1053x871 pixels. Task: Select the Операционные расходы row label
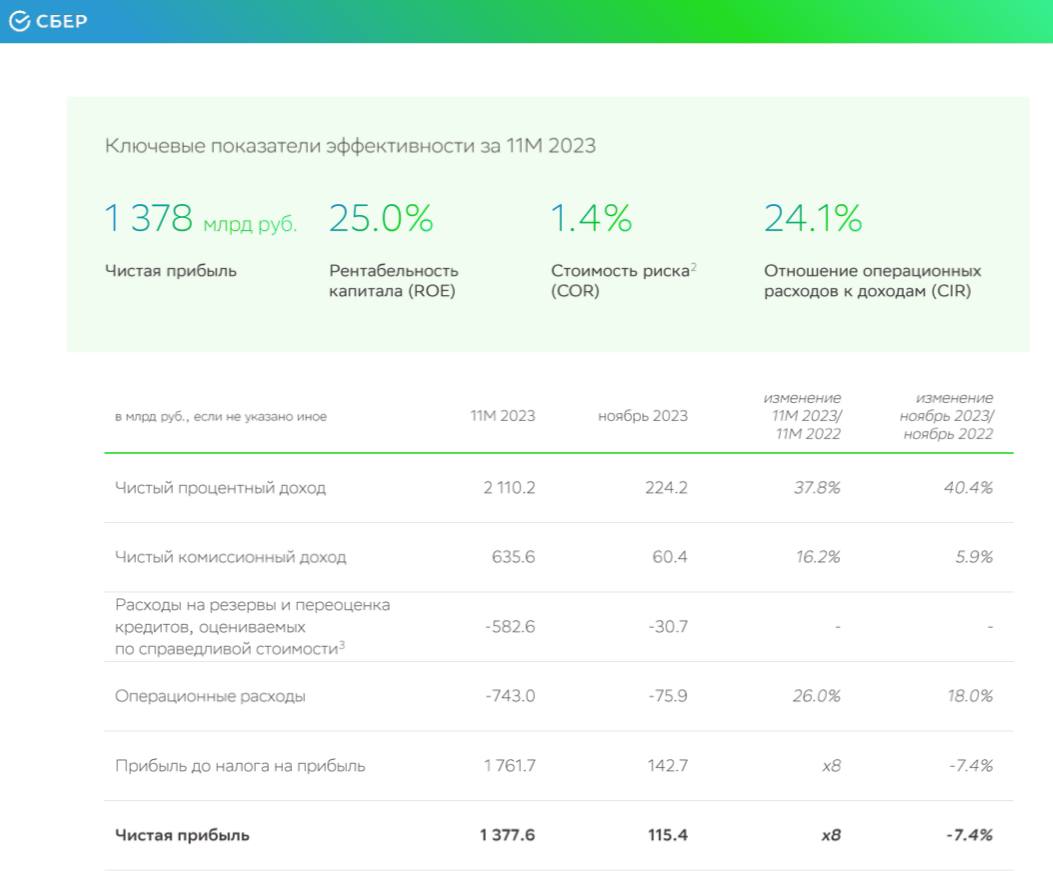(x=210, y=696)
